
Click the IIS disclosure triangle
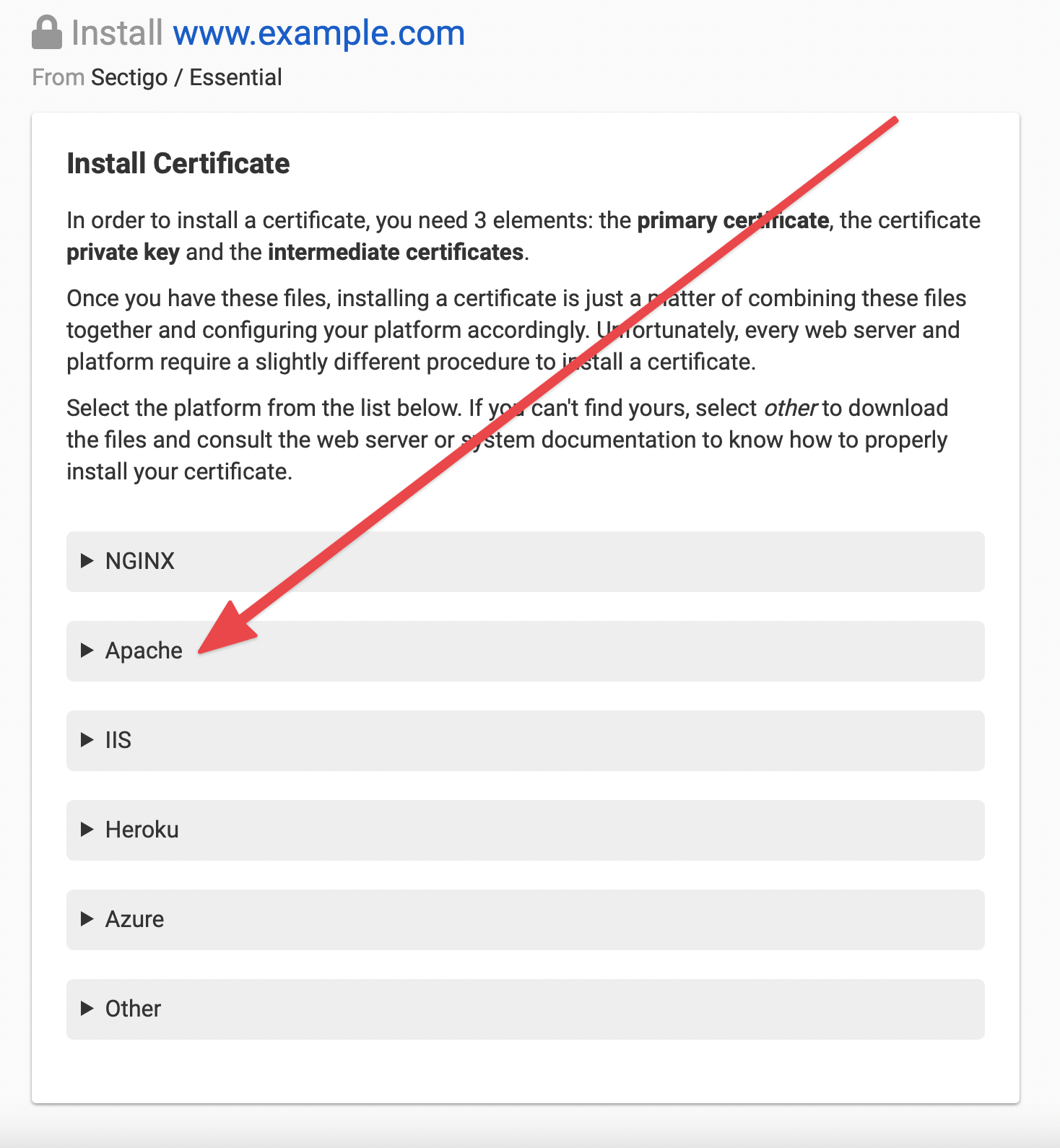pyautogui.click(x=87, y=740)
